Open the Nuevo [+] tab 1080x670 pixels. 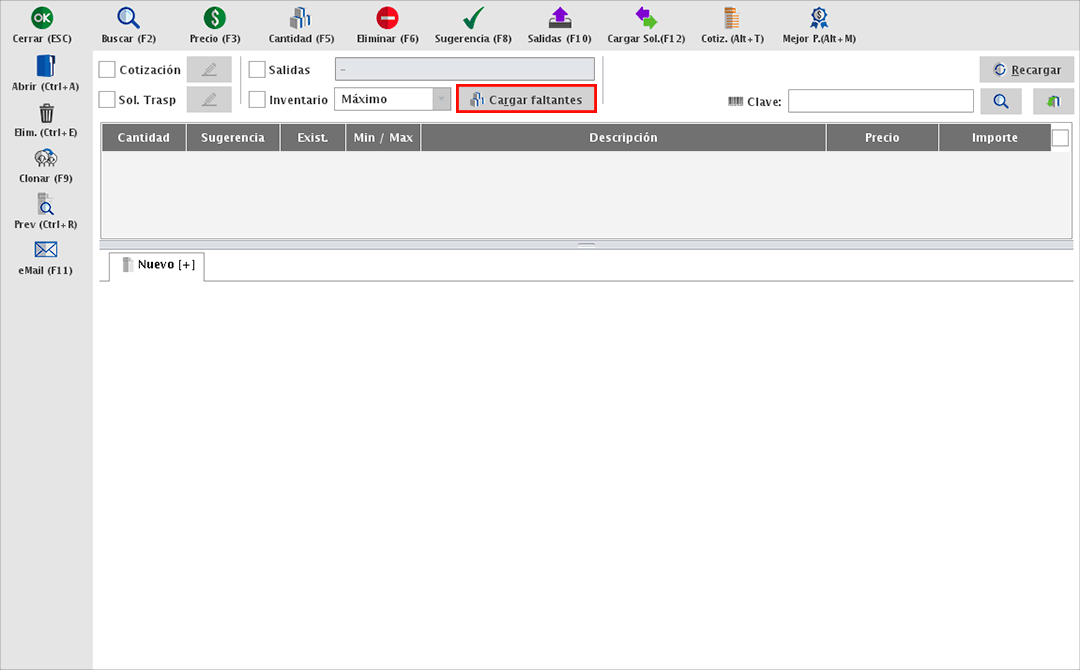pos(157,265)
